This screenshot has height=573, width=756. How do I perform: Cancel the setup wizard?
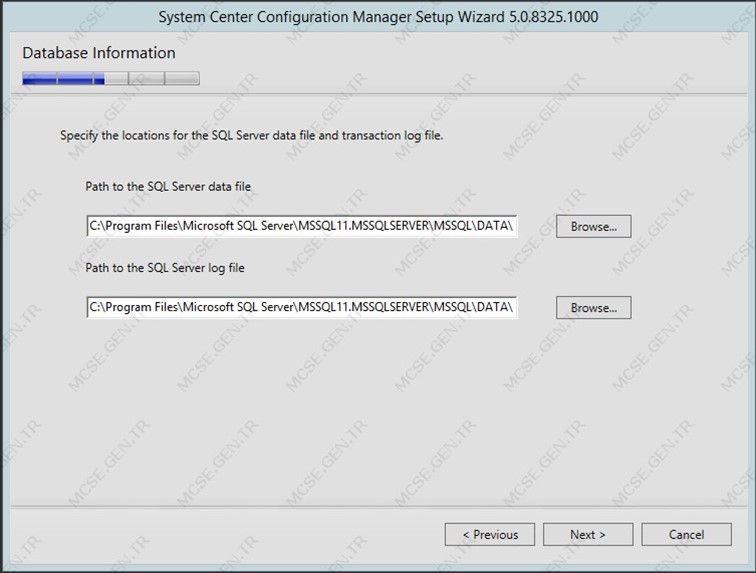pyautogui.click(x=687, y=534)
